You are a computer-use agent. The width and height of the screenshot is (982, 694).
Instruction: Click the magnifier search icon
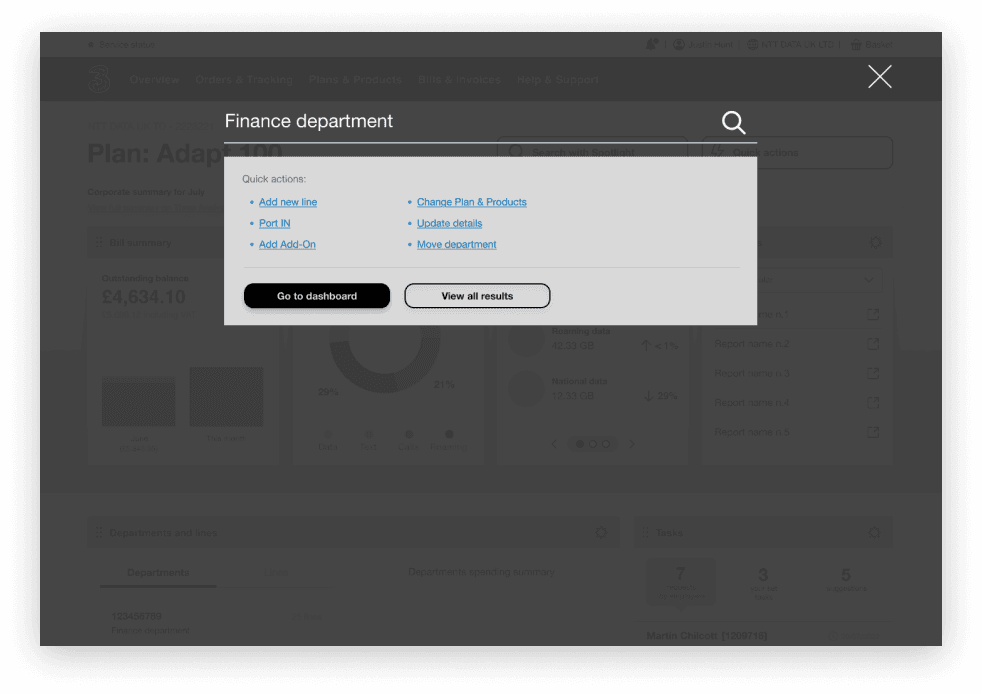click(x=733, y=122)
